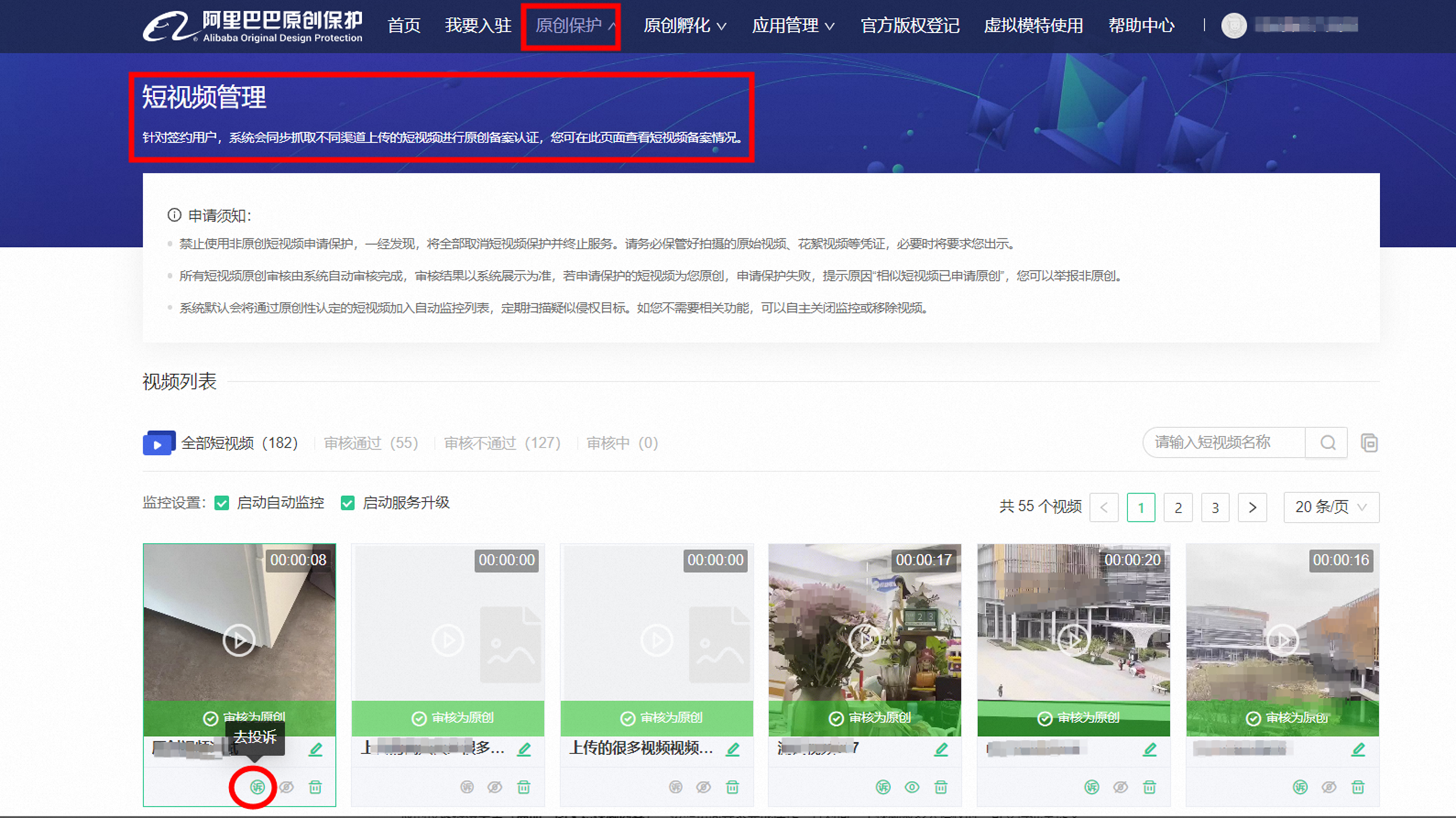1456x818 pixels.
Task: Play the 00:00:16 video
Action: [x=1282, y=640]
